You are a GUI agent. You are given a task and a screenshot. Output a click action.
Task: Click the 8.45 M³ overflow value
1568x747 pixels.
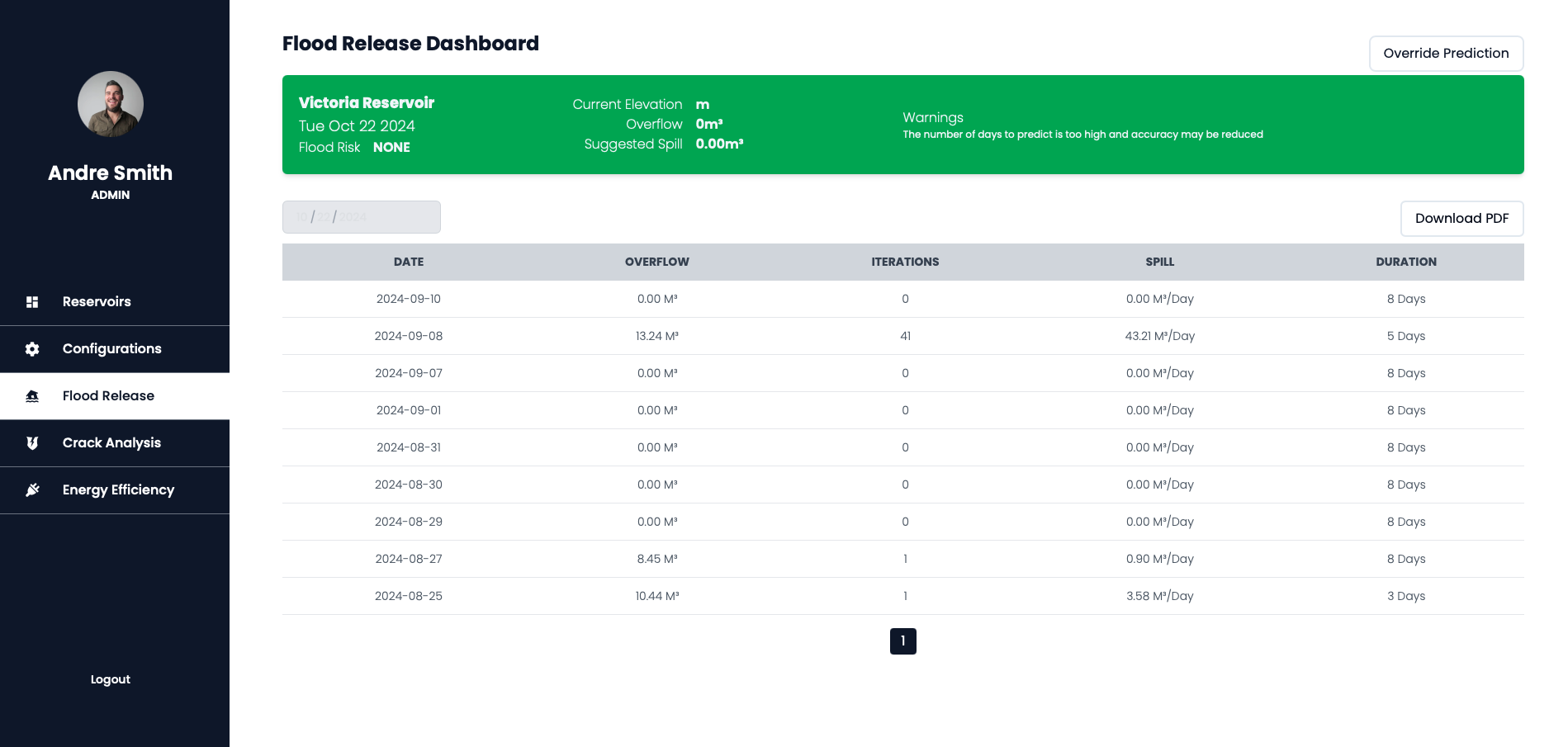[x=657, y=559]
